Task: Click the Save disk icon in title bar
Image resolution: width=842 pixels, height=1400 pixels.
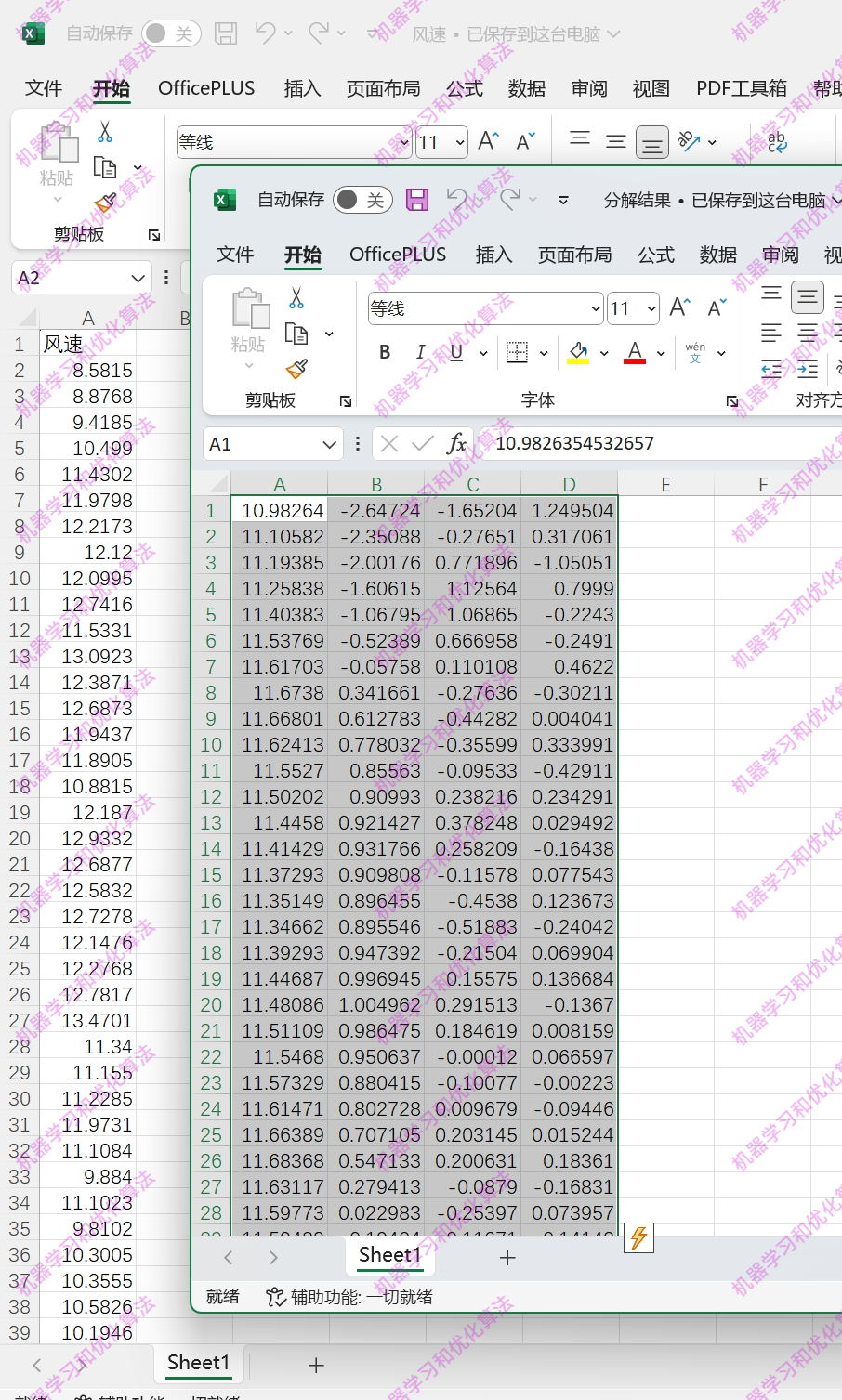Action: [415, 199]
